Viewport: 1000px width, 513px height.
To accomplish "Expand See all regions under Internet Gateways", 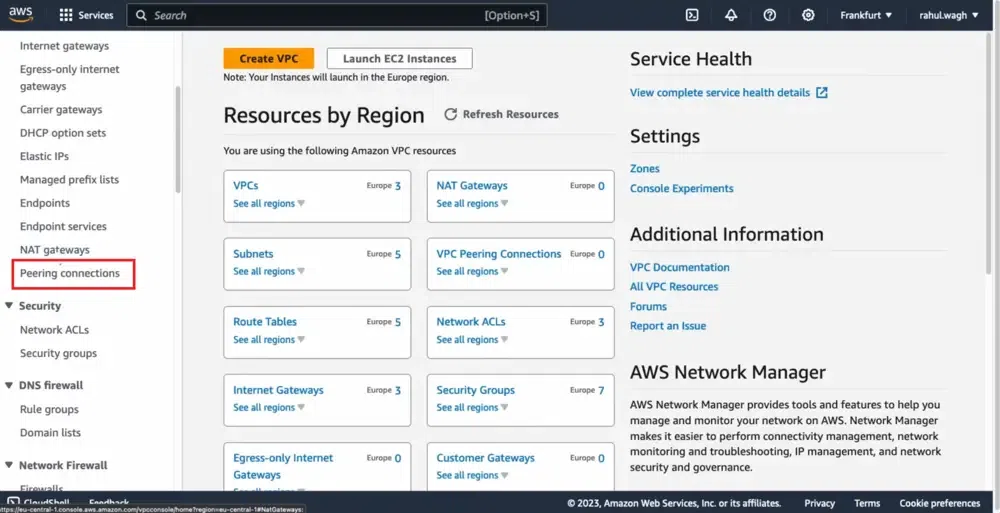I will tap(268, 407).
